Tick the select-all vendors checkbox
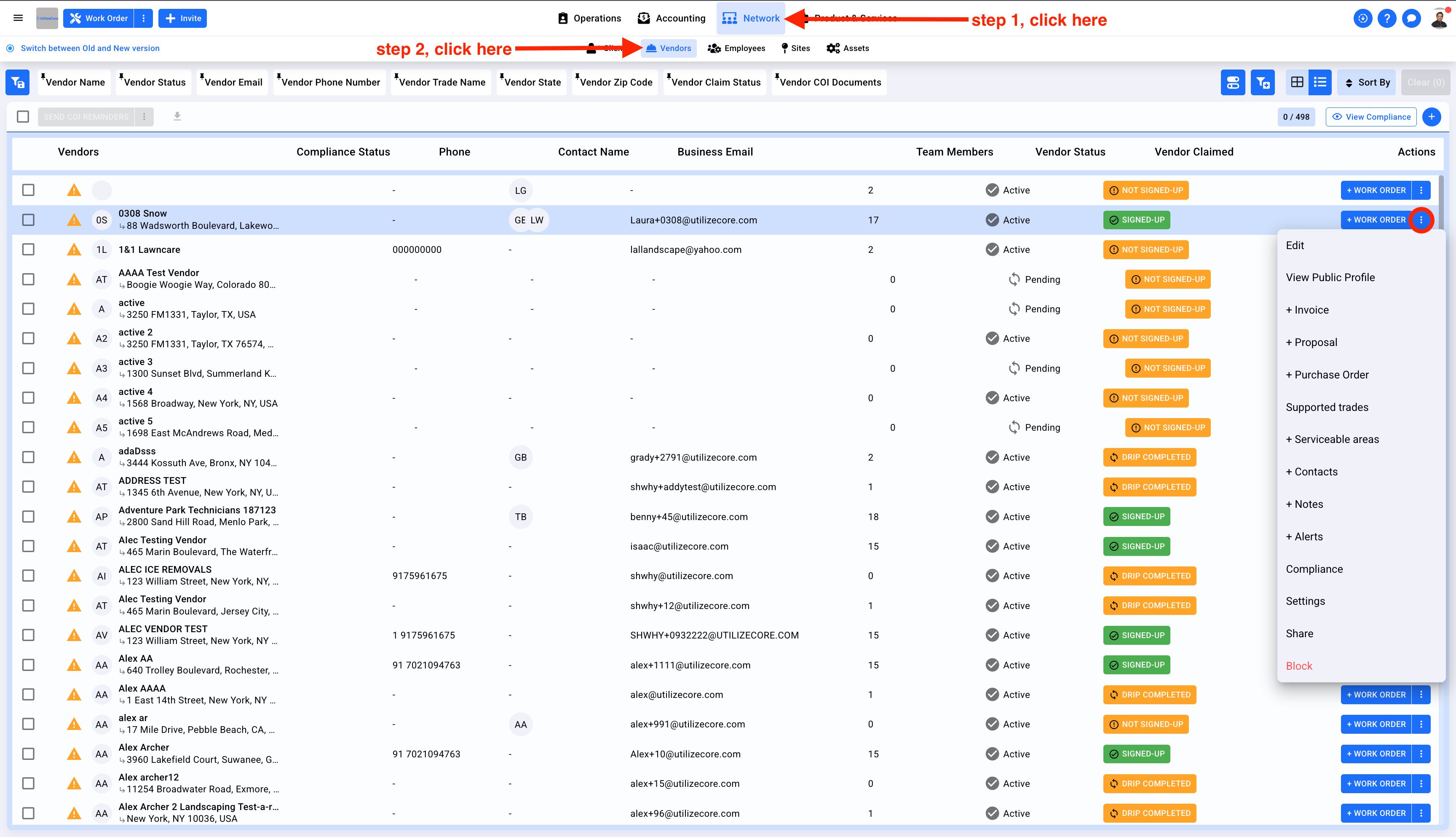Viewport: 1456px width, 837px height. (x=23, y=117)
